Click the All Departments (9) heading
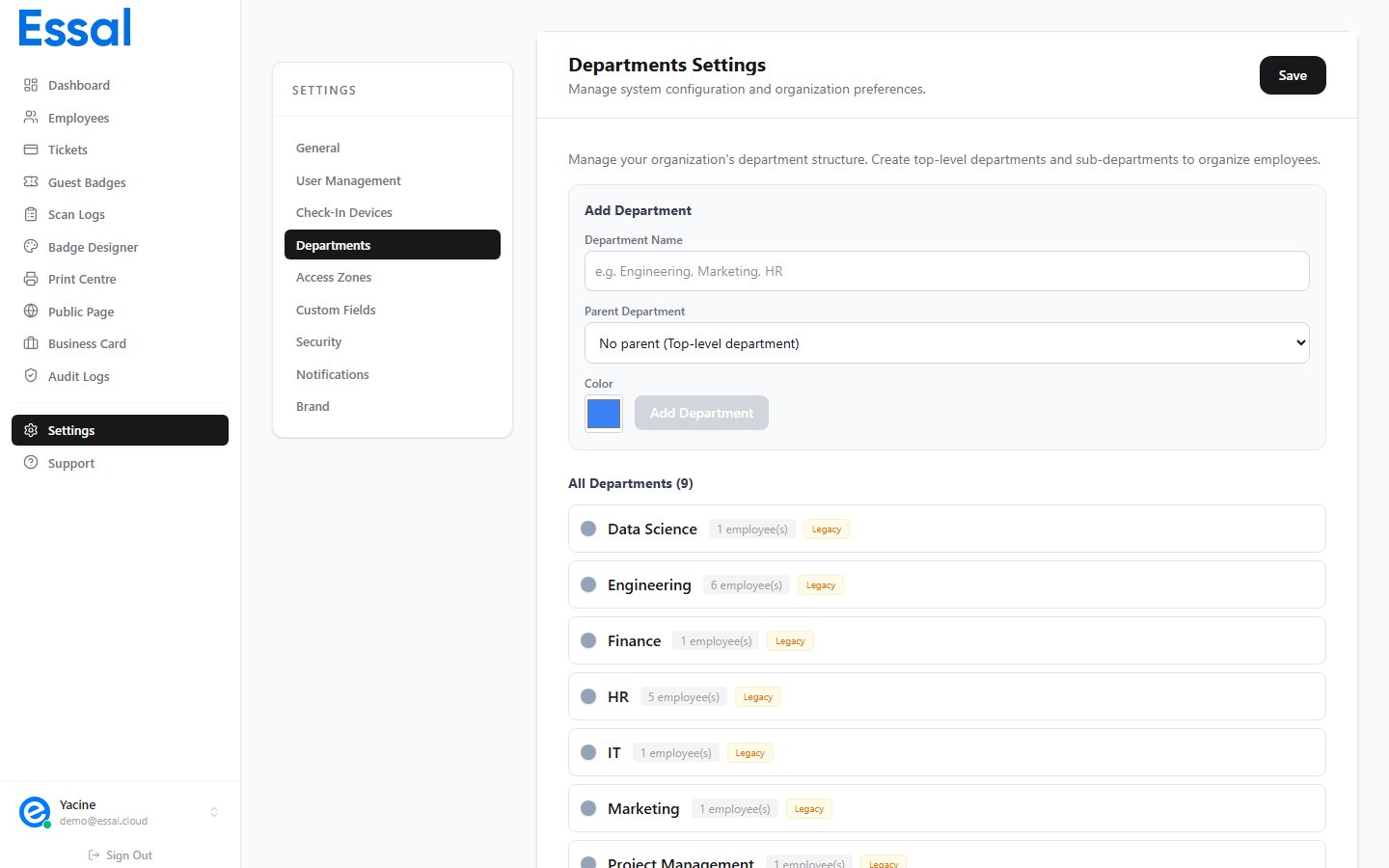 [631, 483]
